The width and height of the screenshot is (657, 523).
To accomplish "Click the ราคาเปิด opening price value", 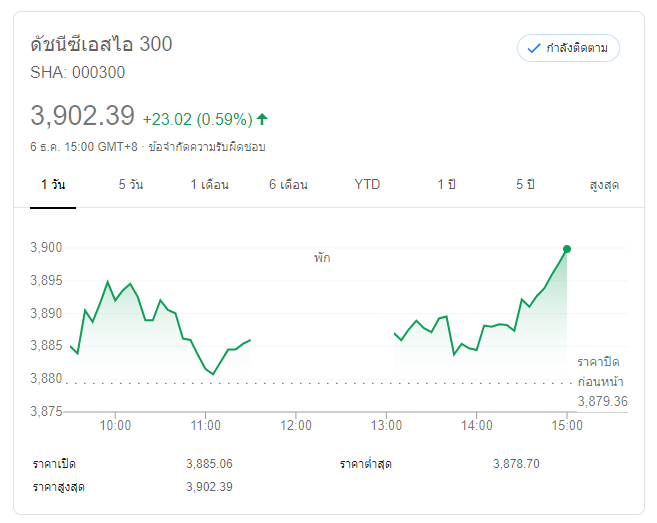I will pos(209,464).
